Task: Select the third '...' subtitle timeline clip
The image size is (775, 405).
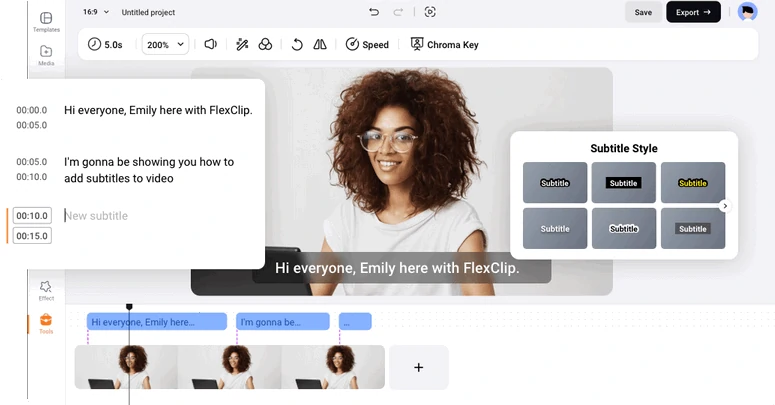Action: coord(355,321)
